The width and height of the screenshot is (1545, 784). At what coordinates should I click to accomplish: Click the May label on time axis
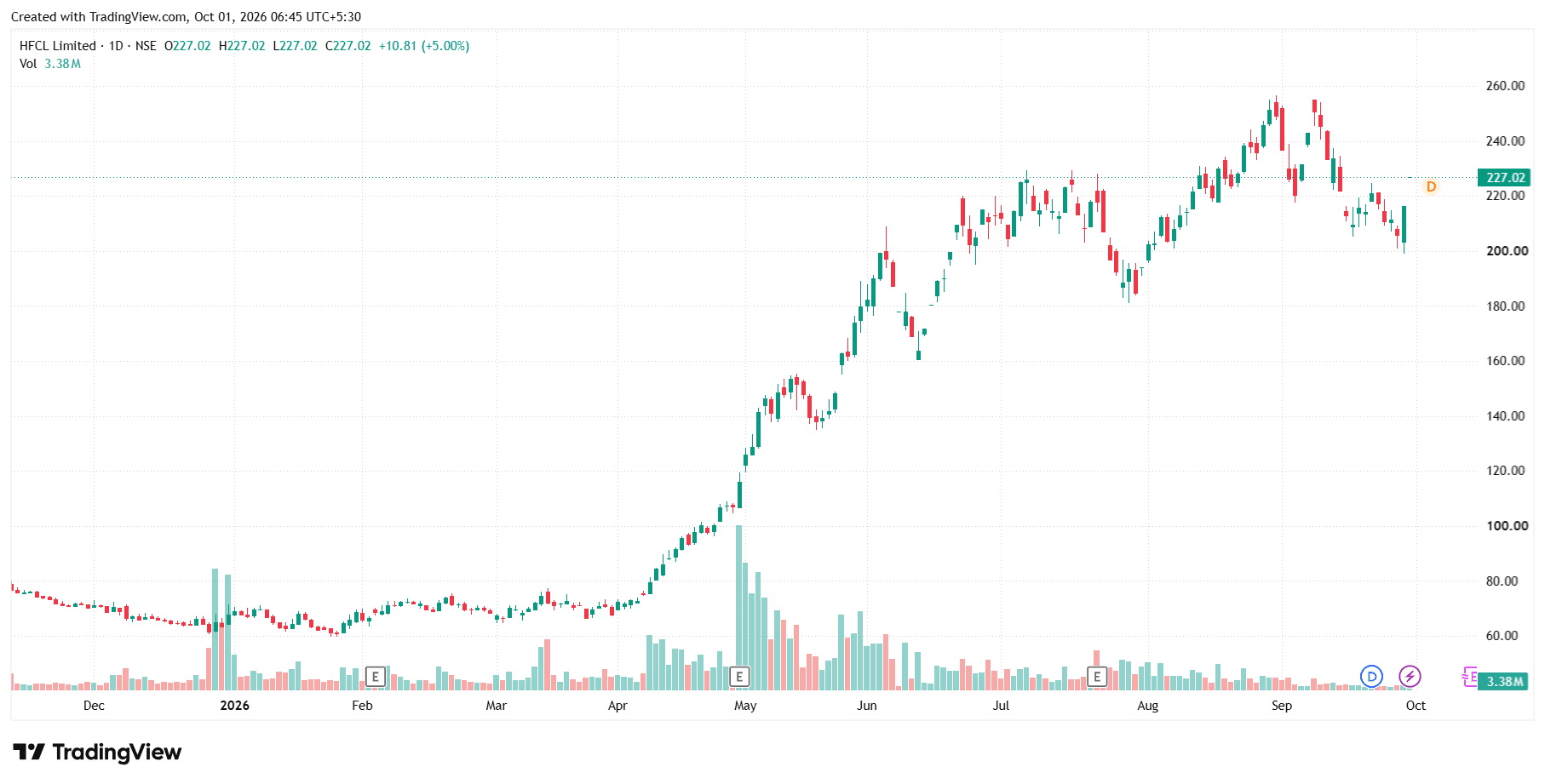(x=745, y=706)
